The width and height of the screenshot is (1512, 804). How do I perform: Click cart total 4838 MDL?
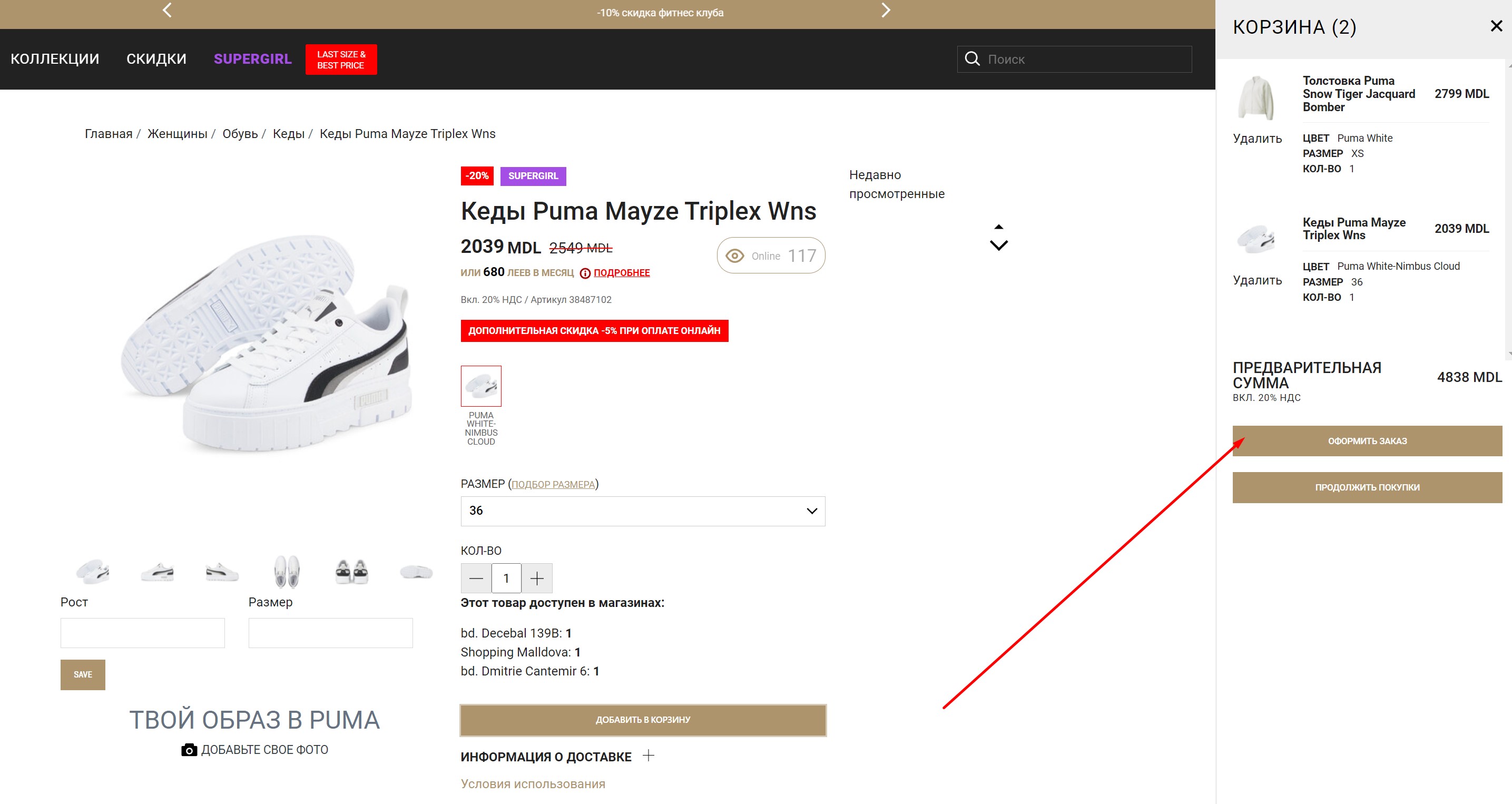[1469, 377]
